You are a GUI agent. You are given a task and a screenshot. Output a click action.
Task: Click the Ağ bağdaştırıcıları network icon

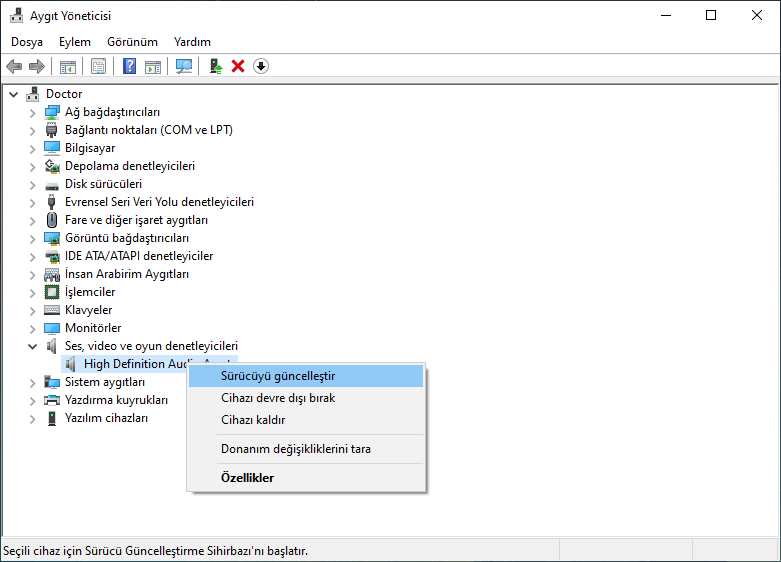52,112
